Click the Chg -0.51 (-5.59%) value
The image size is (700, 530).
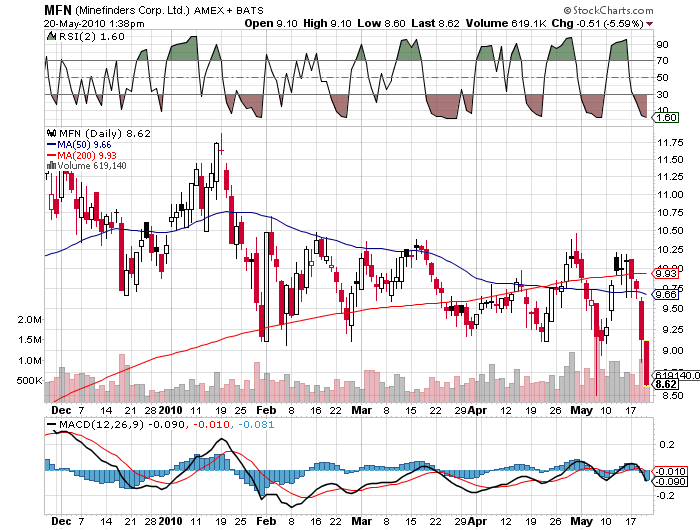[598, 24]
